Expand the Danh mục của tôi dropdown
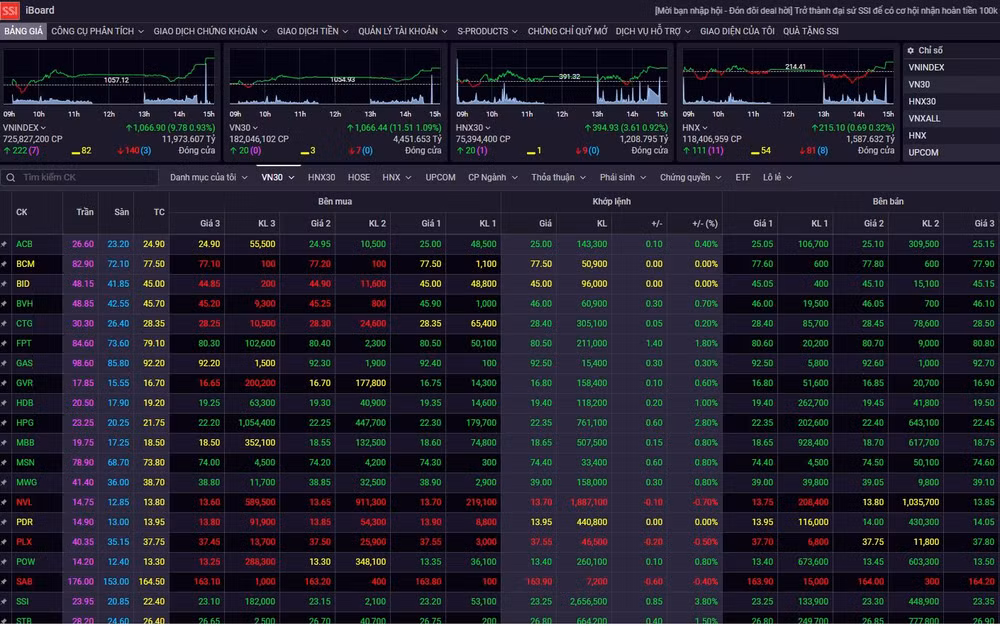1000x626 pixels. pos(208,178)
